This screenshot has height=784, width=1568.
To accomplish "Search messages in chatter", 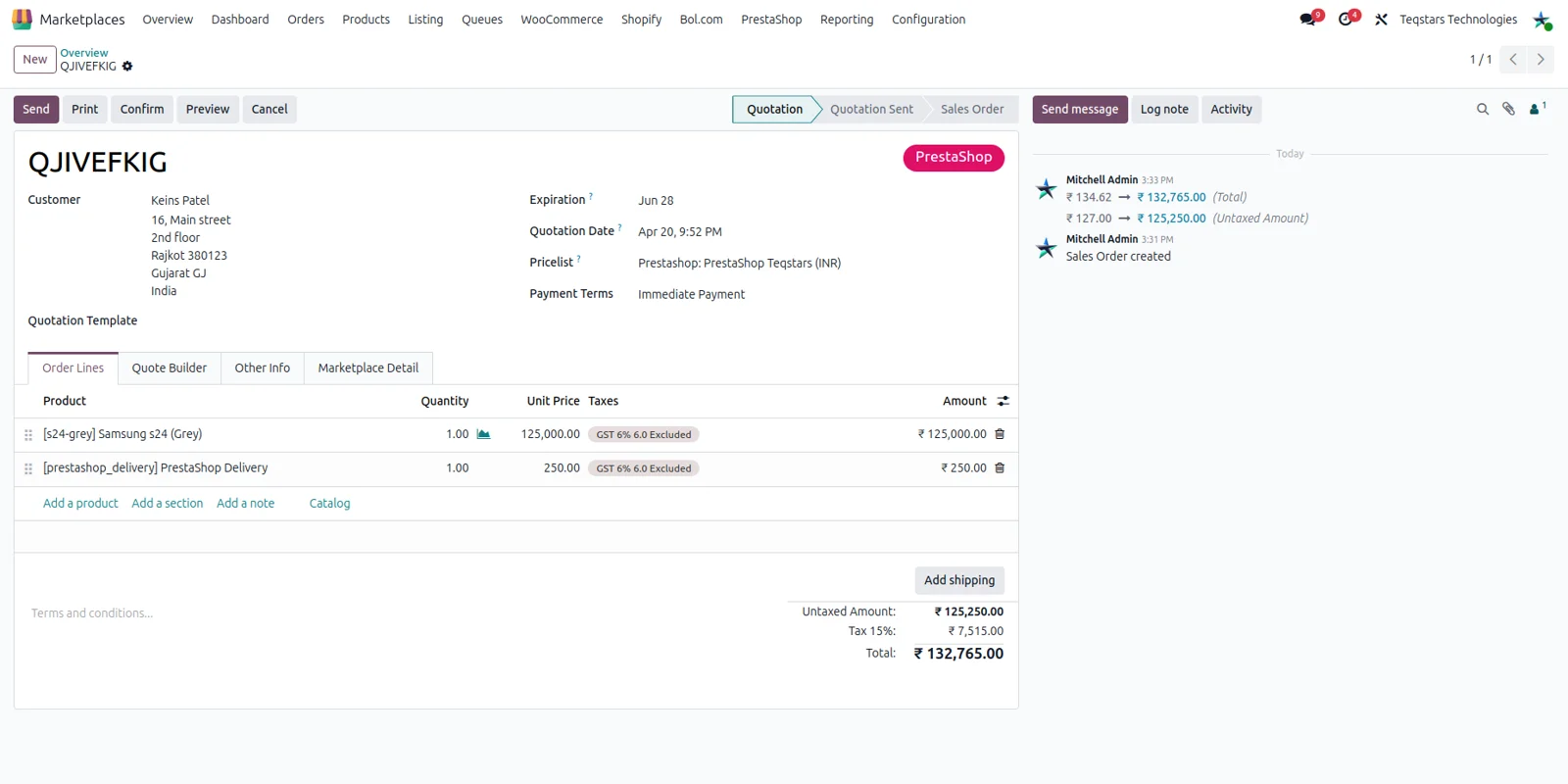I will (x=1483, y=110).
